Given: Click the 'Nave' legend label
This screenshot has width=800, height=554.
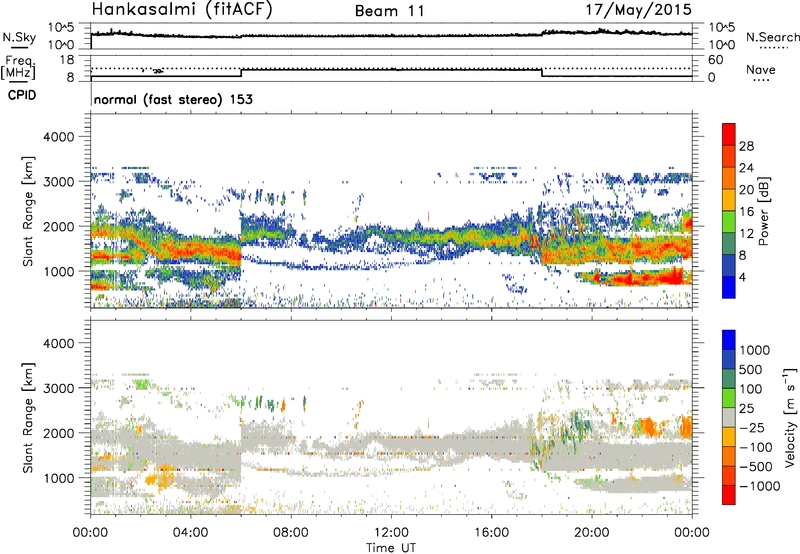Looking at the screenshot, I should point(761,70).
